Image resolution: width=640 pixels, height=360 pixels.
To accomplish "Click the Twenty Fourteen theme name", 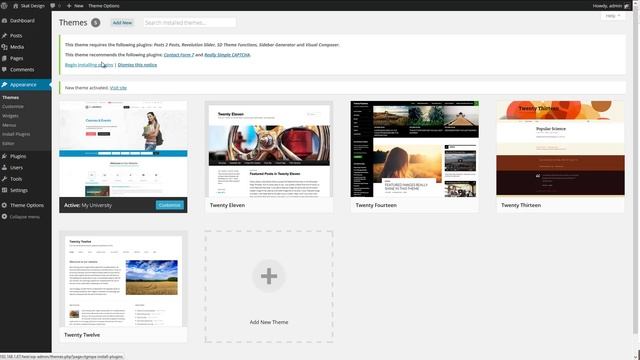I will coord(376,205).
